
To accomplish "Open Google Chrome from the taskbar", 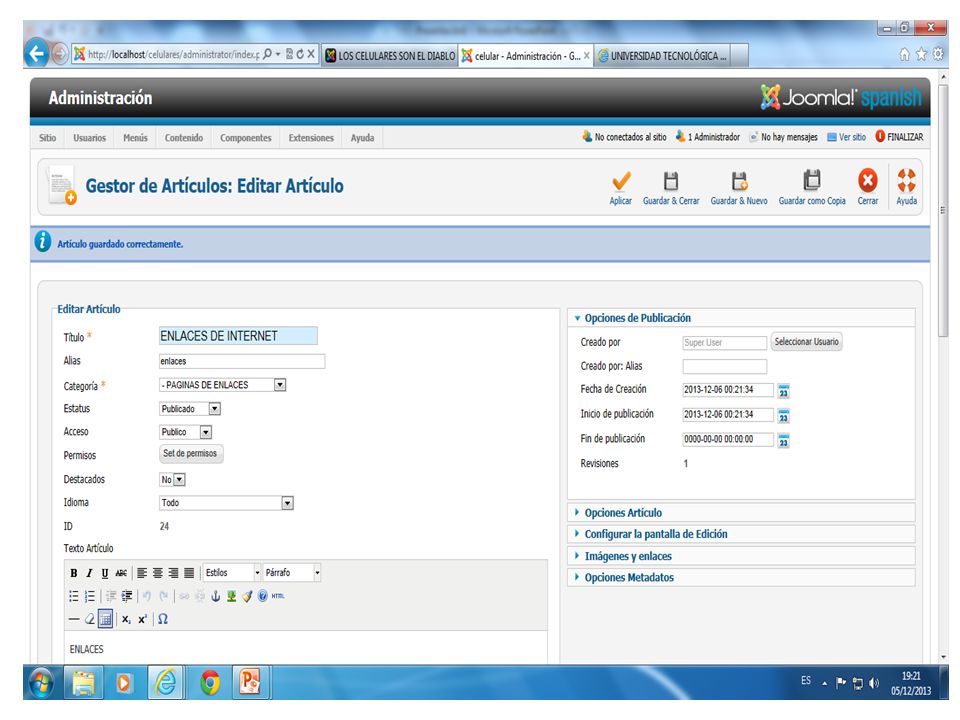I will (x=210, y=682).
